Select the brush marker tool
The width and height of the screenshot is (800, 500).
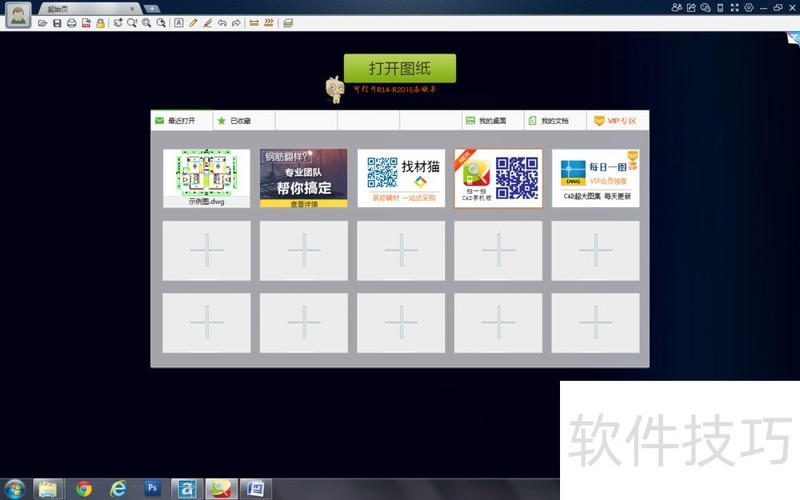pyautogui.click(x=207, y=23)
